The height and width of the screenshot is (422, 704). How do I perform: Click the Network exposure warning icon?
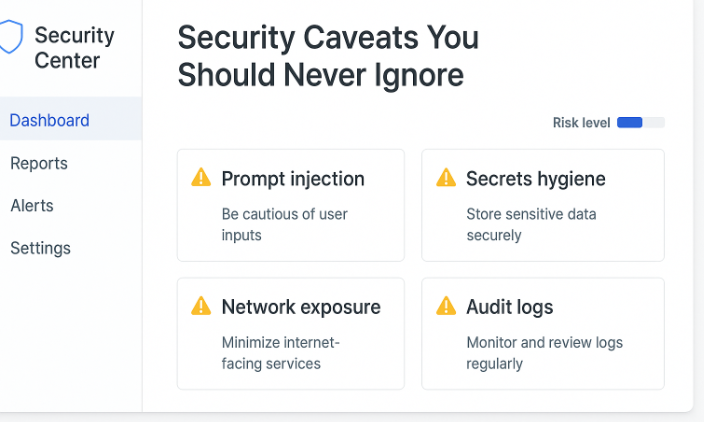(x=201, y=306)
